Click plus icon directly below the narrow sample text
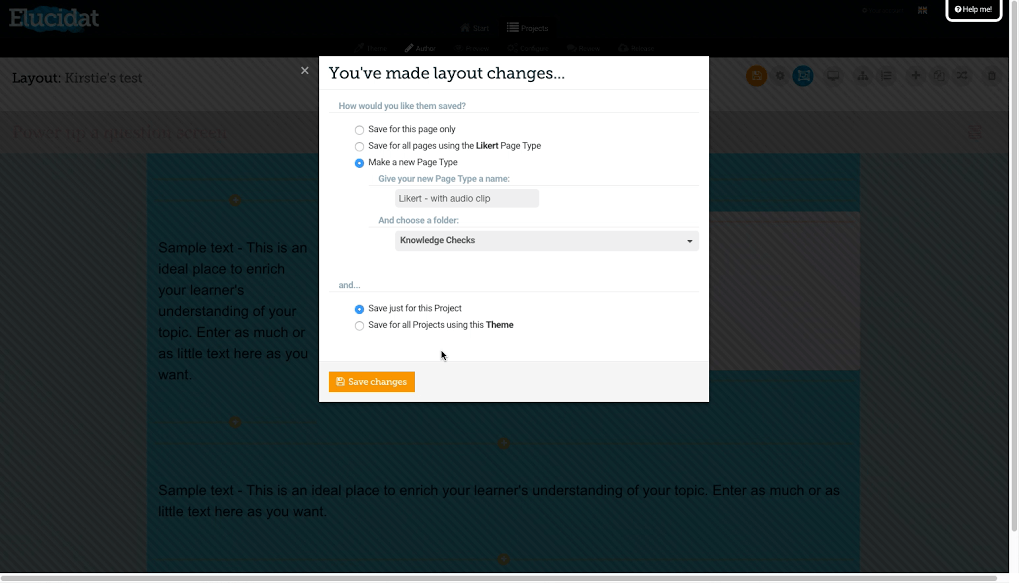The width and height of the screenshot is (1019, 583). click(235, 422)
